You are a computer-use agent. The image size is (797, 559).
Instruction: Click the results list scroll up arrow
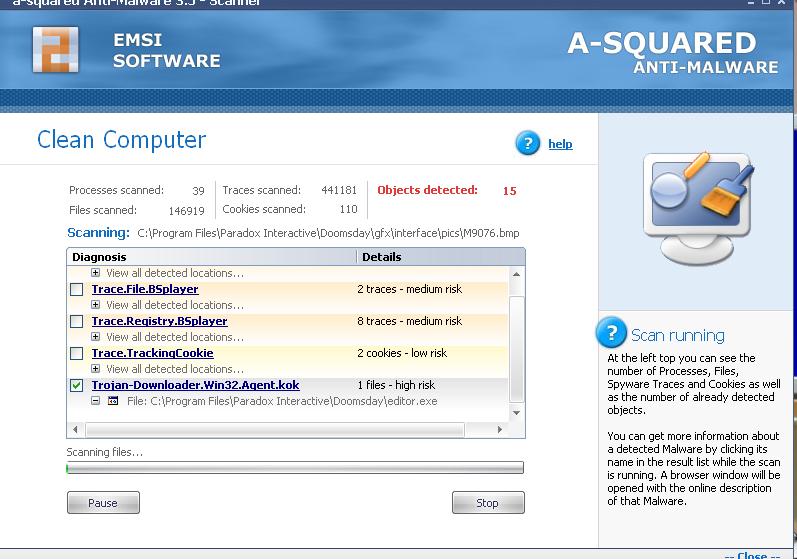pyautogui.click(x=516, y=274)
